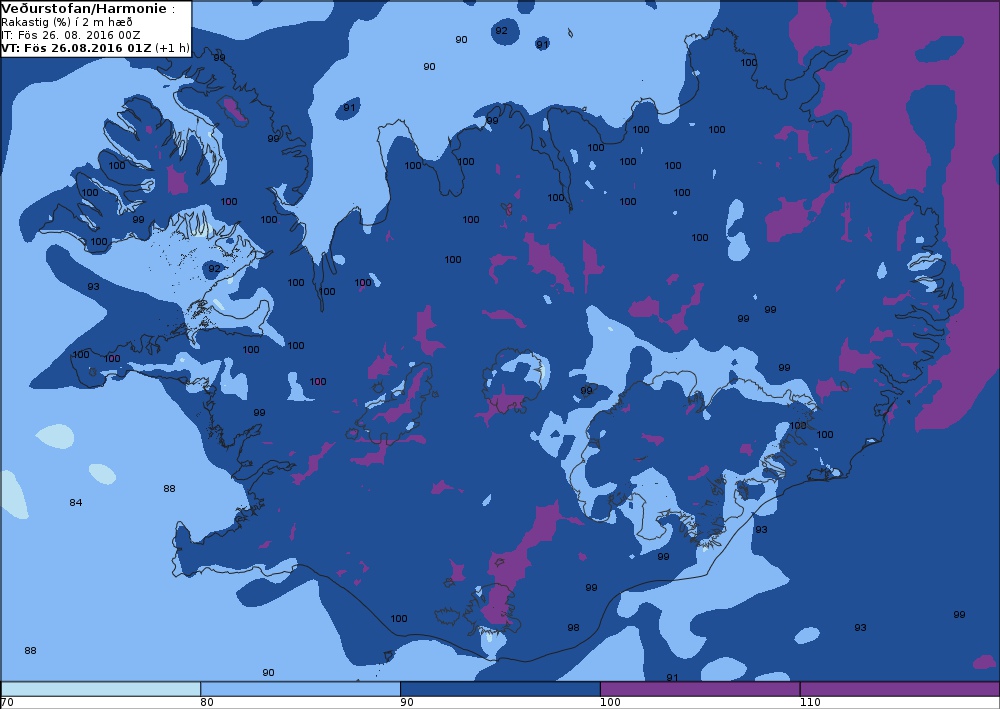
Task: Click the "VT: Fös 26.08.2016 01Z" valid time
Action: (x=77, y=48)
